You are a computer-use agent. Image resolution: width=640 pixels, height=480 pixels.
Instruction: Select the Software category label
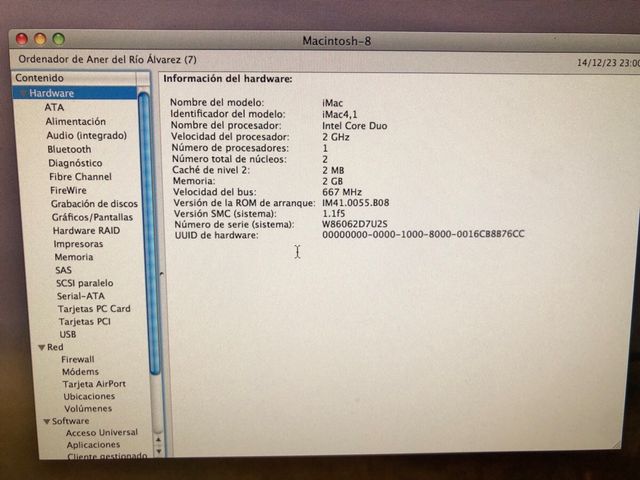click(71, 421)
